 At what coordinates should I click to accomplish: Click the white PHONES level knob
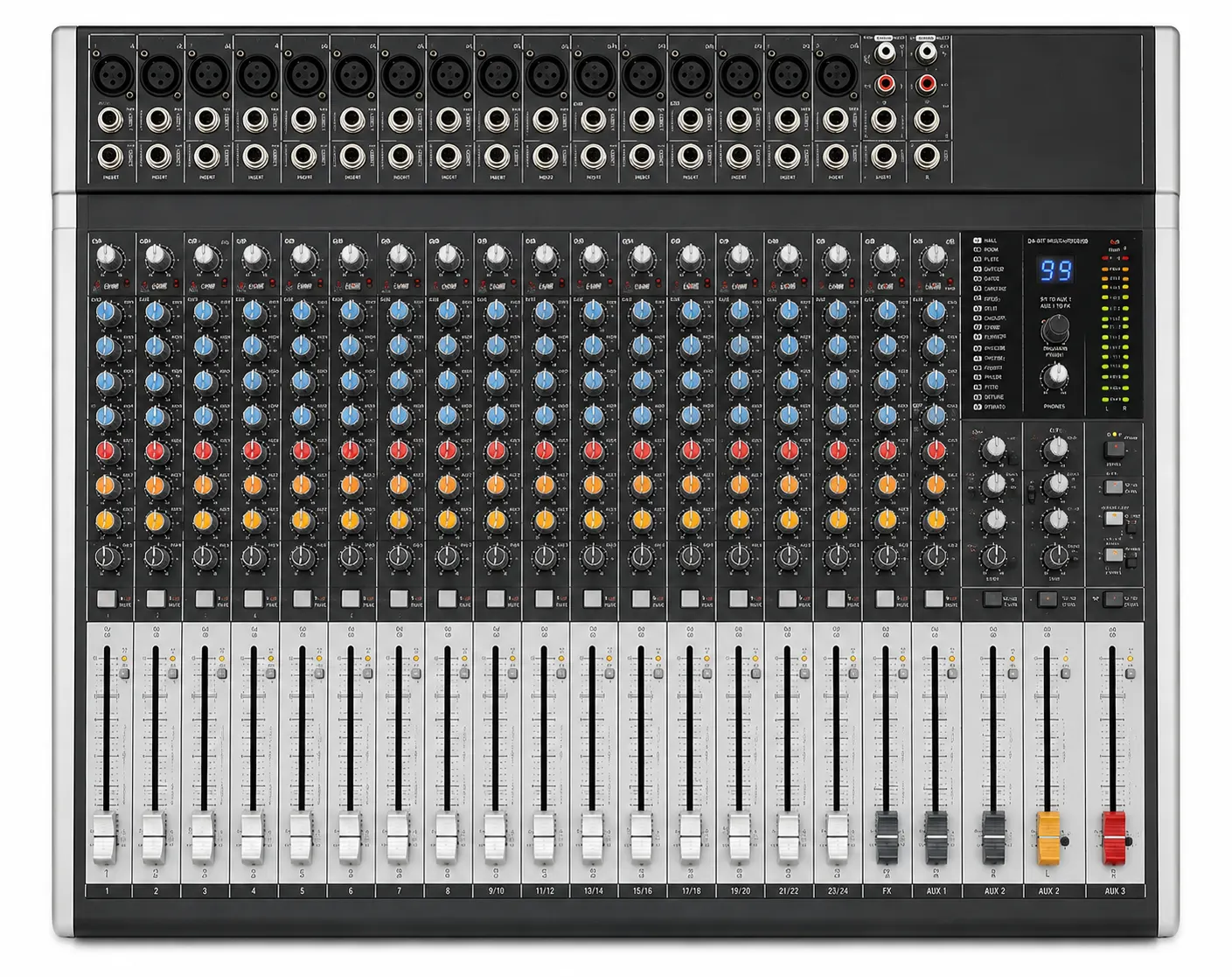point(1055,377)
